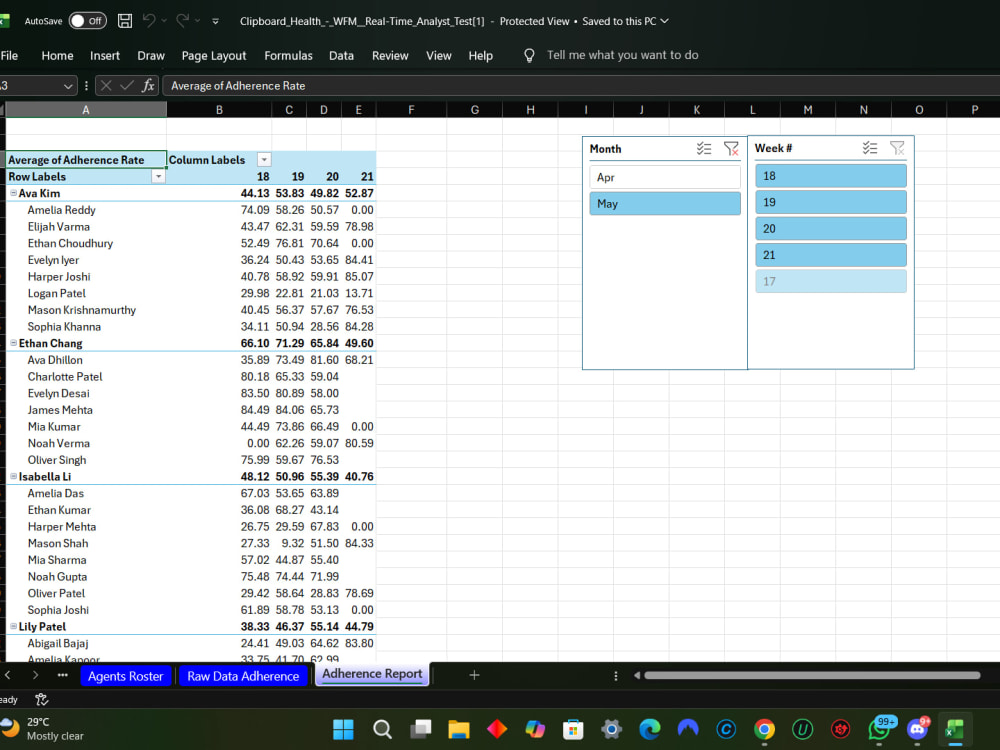The height and width of the screenshot is (750, 1000).
Task: Open Column Labels filter dropdown
Action: click(x=264, y=160)
